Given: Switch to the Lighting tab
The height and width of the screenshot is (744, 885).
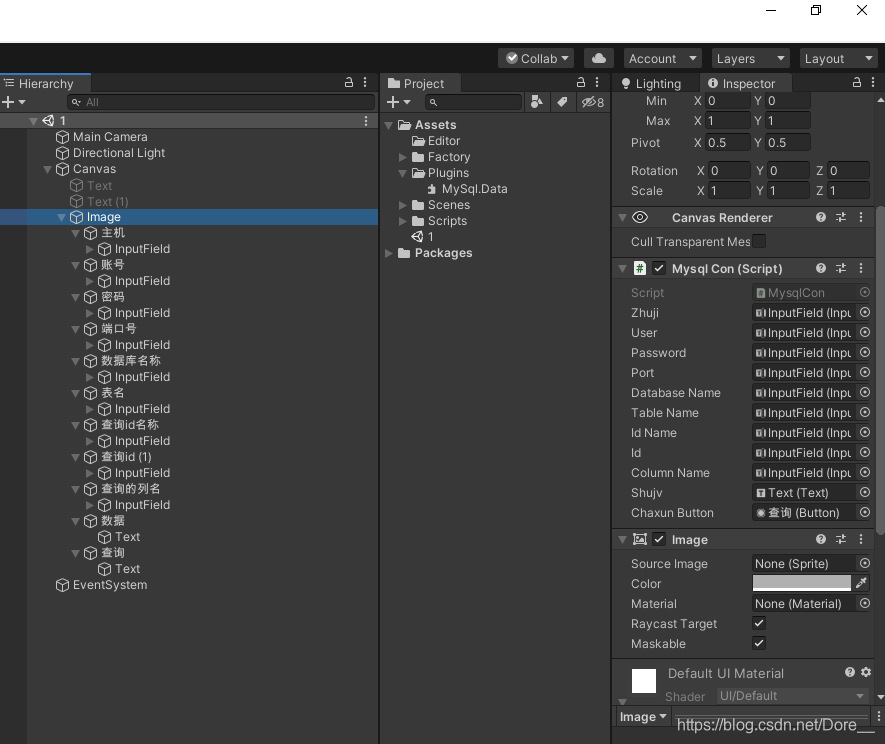Looking at the screenshot, I should tap(655, 83).
